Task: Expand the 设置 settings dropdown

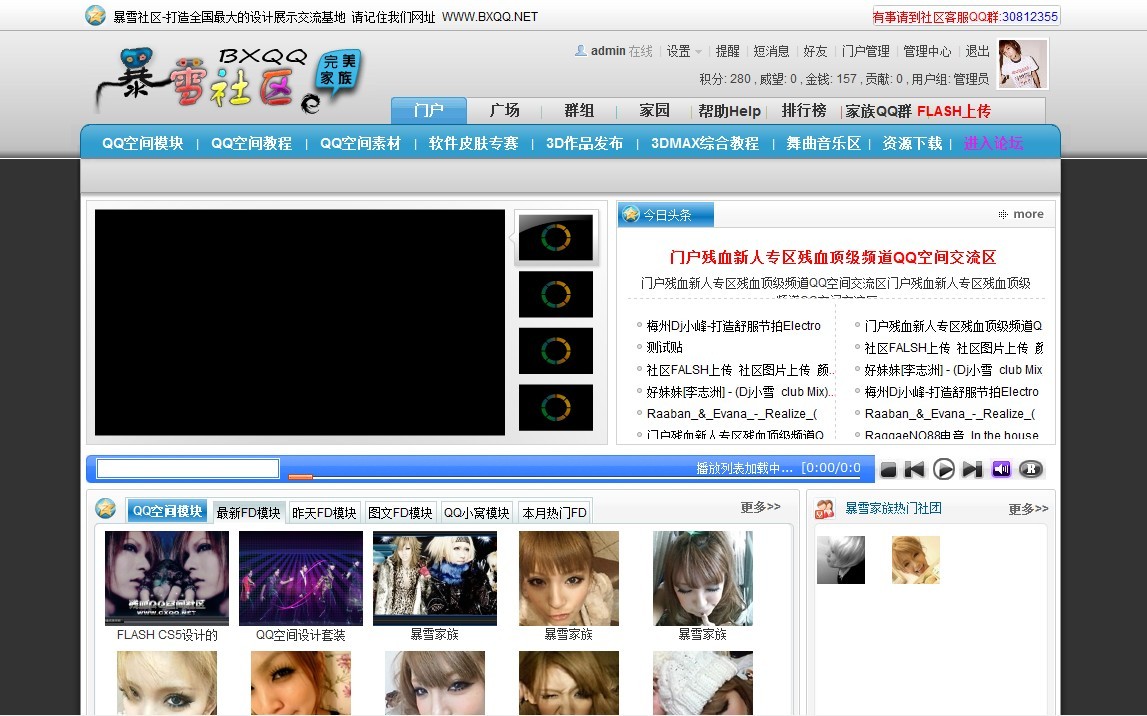Action: pos(684,51)
